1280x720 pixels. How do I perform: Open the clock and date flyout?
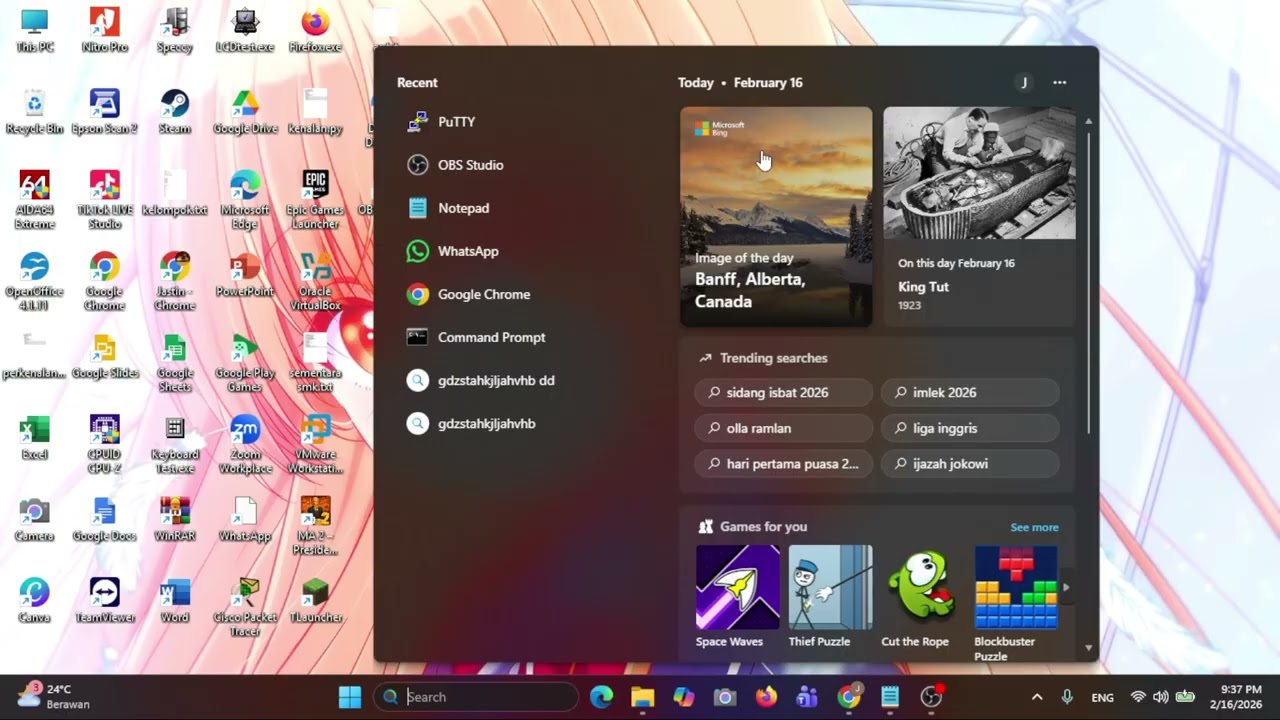[x=1234, y=697]
